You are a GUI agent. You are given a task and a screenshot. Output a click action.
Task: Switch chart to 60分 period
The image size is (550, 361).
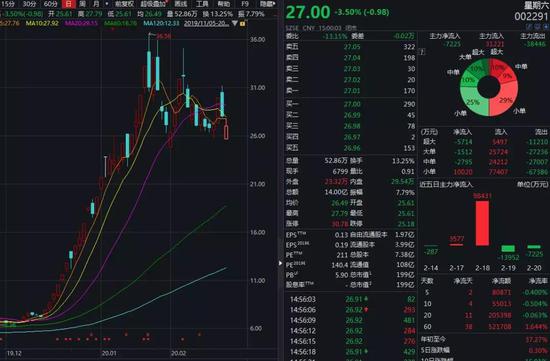tap(51, 4)
